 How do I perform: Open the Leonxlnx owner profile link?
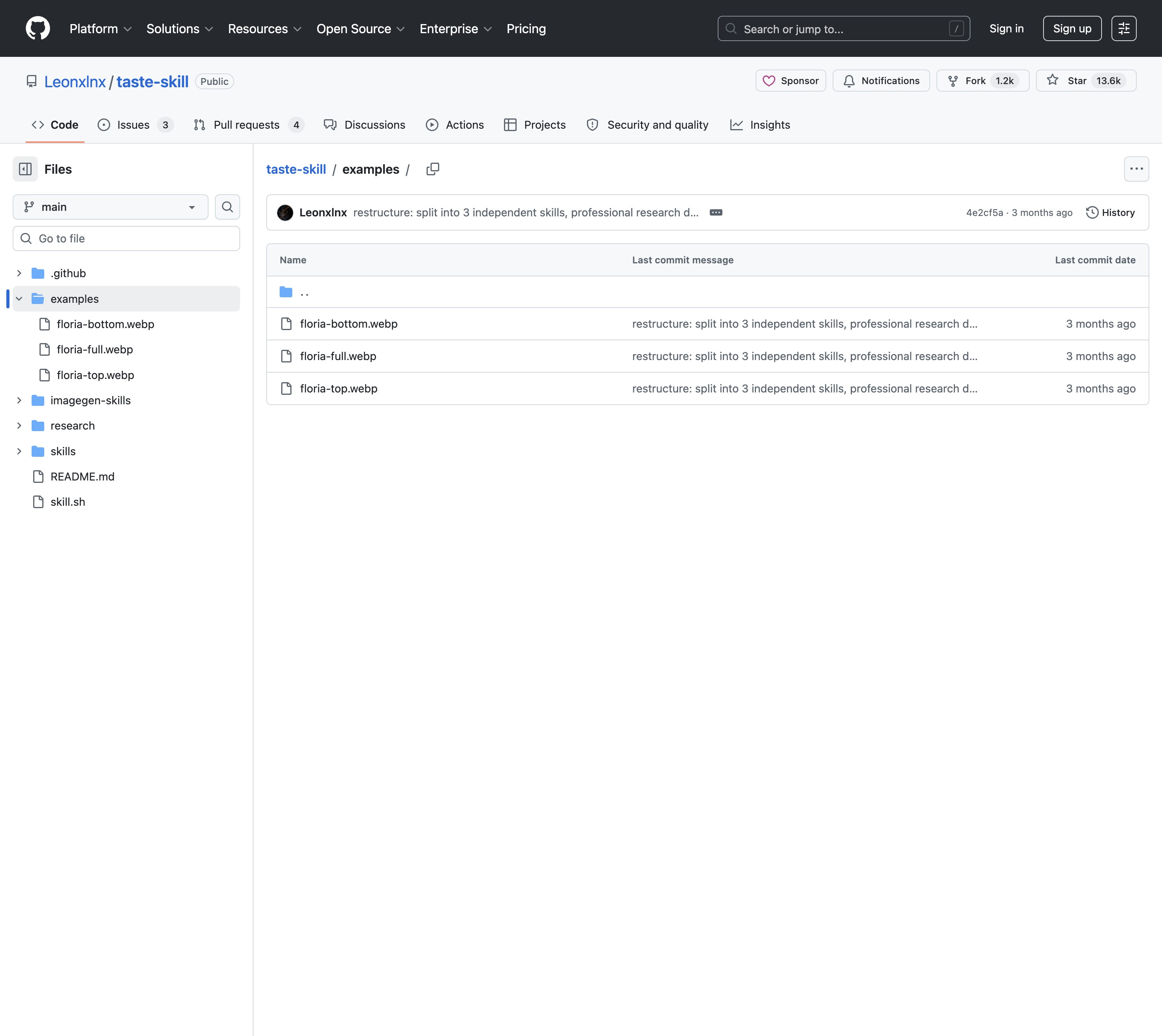pyautogui.click(x=75, y=81)
